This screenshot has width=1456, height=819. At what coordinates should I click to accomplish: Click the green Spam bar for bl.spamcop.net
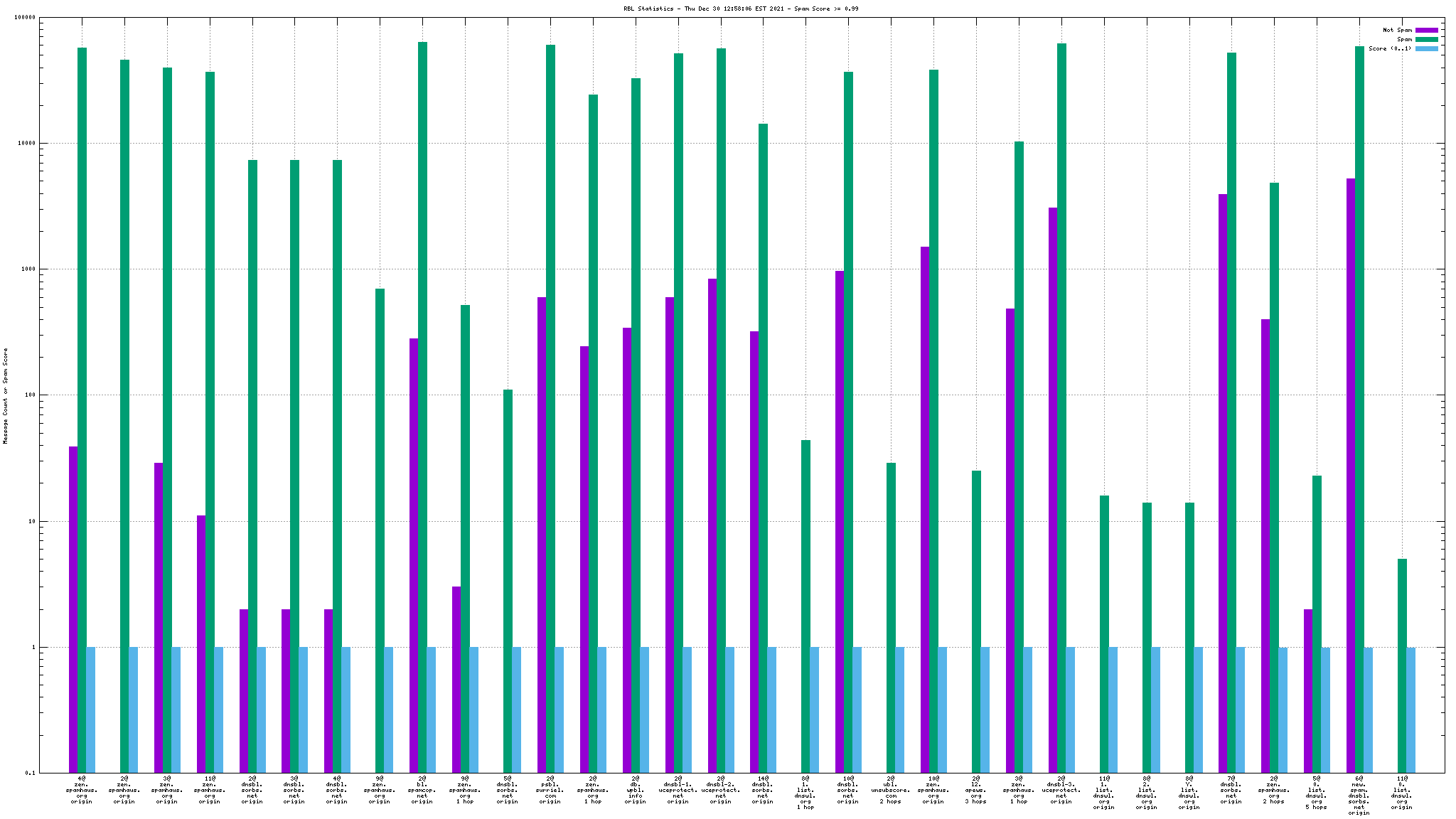click(x=422, y=355)
